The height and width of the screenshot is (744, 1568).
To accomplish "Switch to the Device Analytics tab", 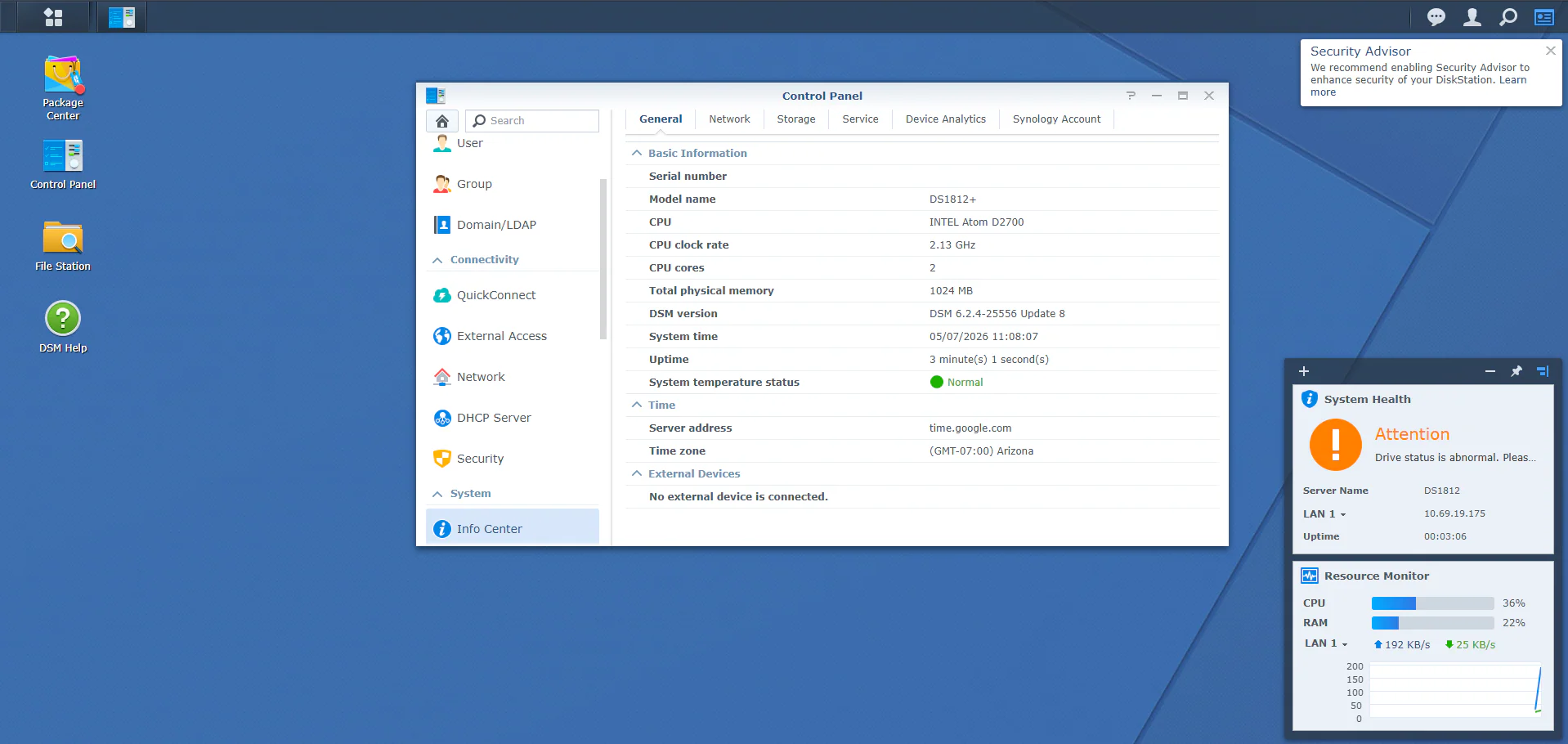I will [x=946, y=119].
